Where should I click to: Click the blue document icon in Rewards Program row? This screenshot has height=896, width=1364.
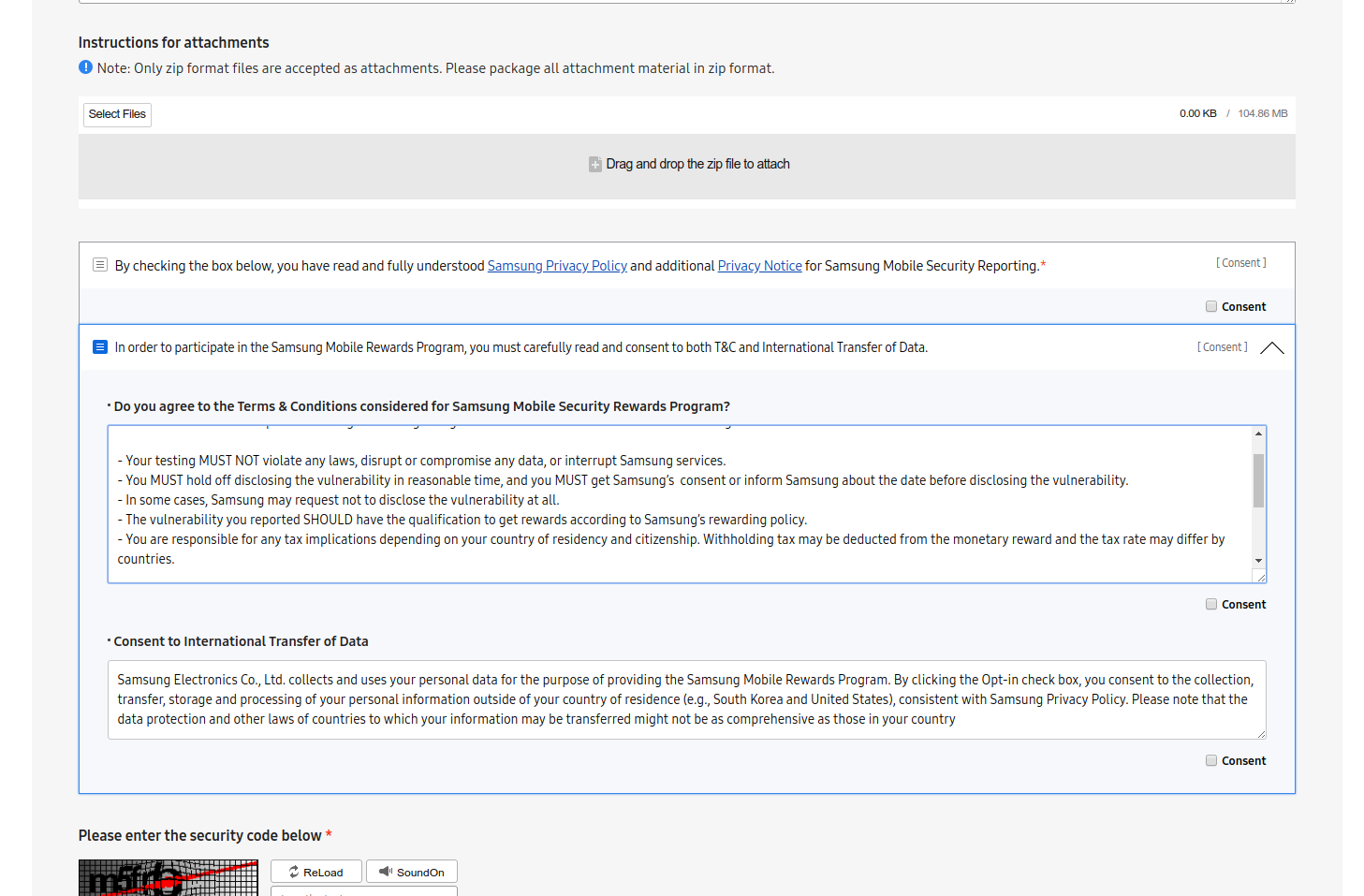pyautogui.click(x=100, y=347)
